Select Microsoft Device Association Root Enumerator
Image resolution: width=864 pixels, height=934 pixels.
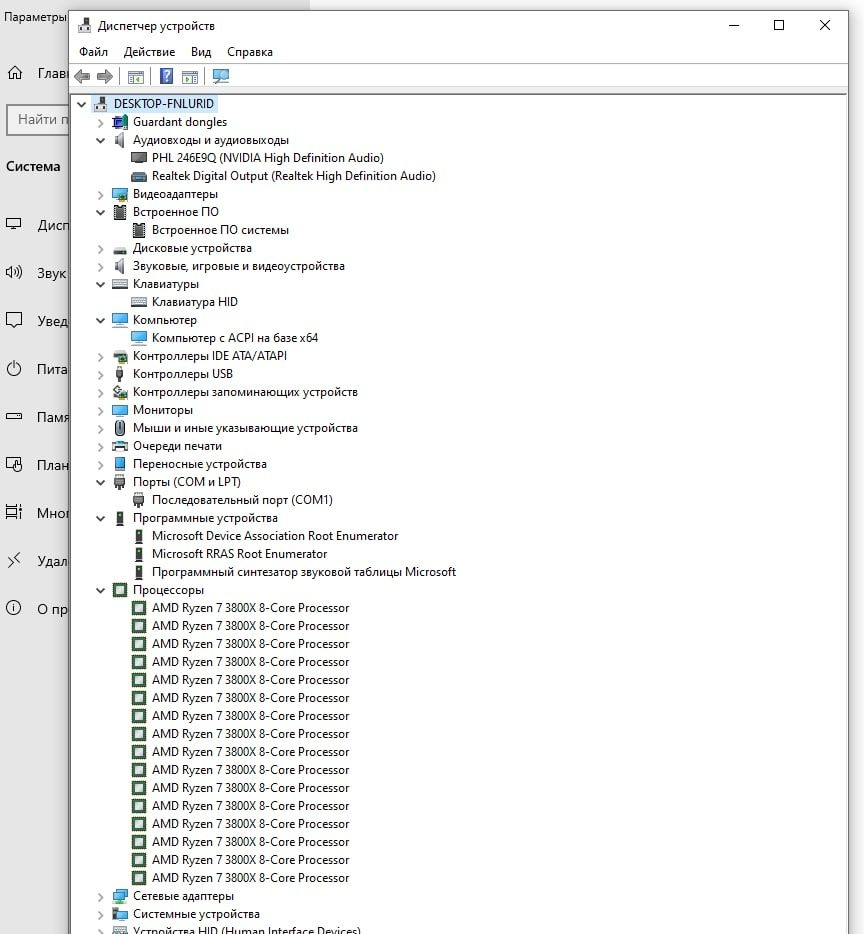click(x=275, y=536)
